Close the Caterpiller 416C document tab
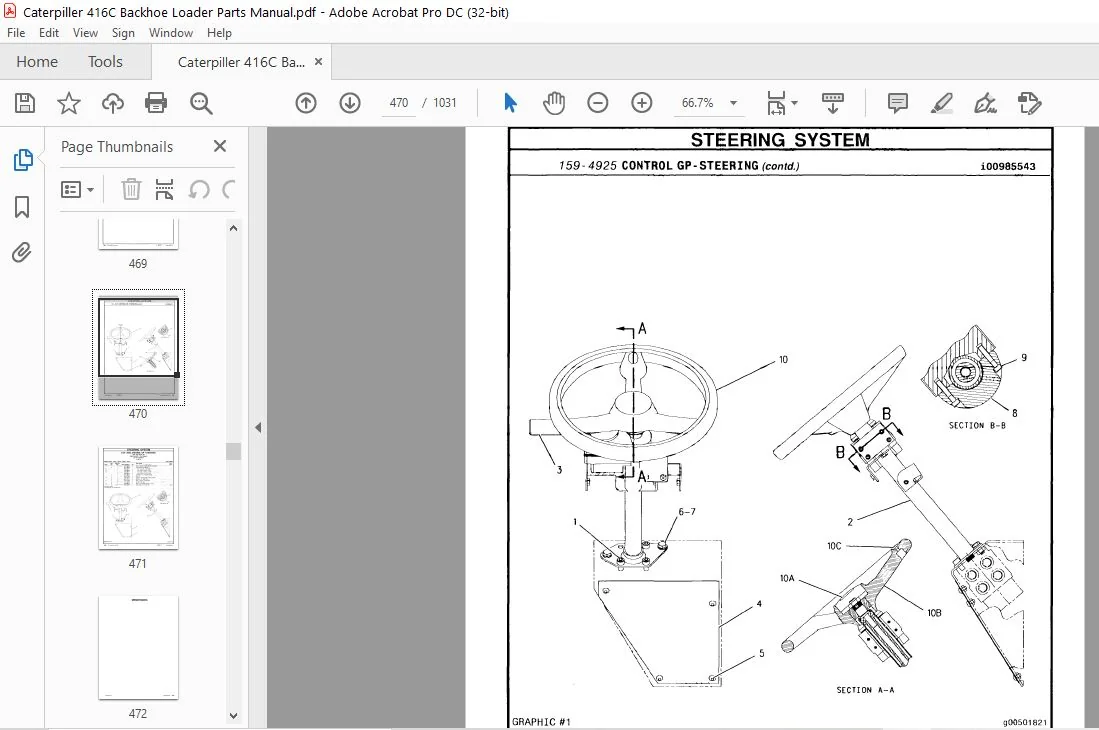The height and width of the screenshot is (730, 1099). click(x=318, y=62)
